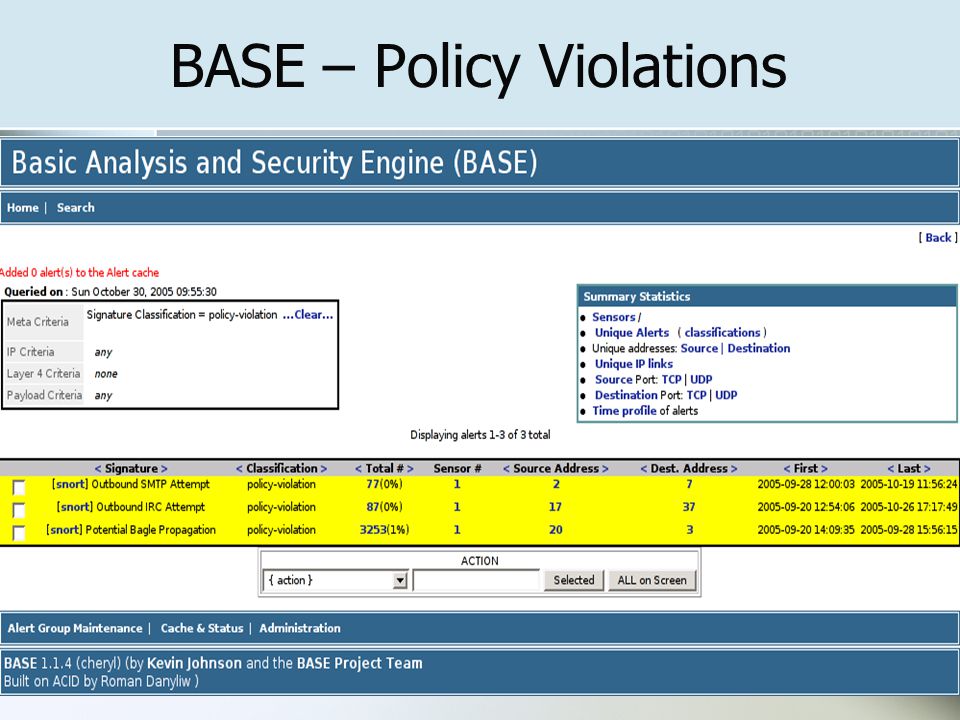Sort descending by Signature right arrow

pos(164,468)
